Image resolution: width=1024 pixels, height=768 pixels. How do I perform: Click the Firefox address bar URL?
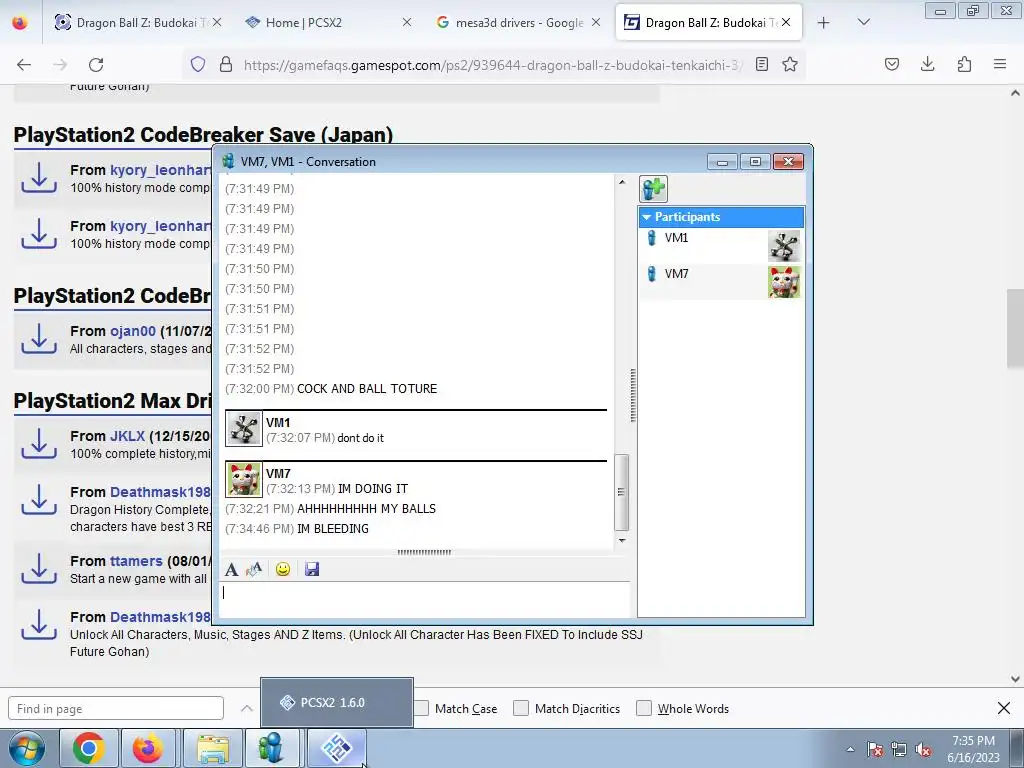[493, 65]
